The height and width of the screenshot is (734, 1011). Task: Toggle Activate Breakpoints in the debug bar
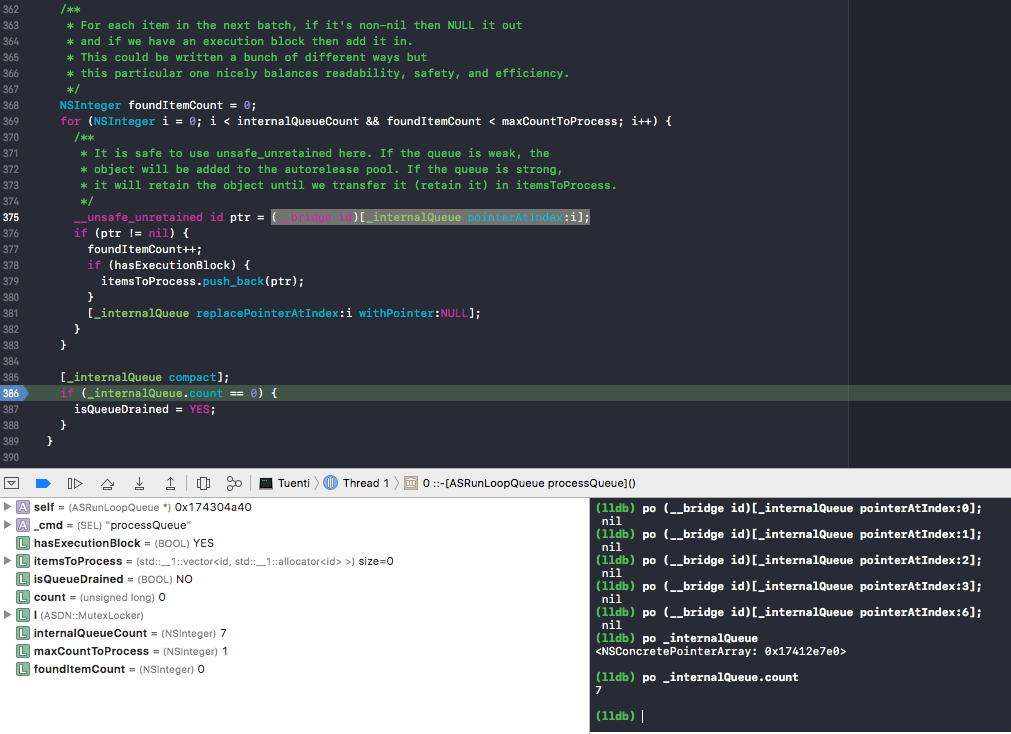[42, 483]
